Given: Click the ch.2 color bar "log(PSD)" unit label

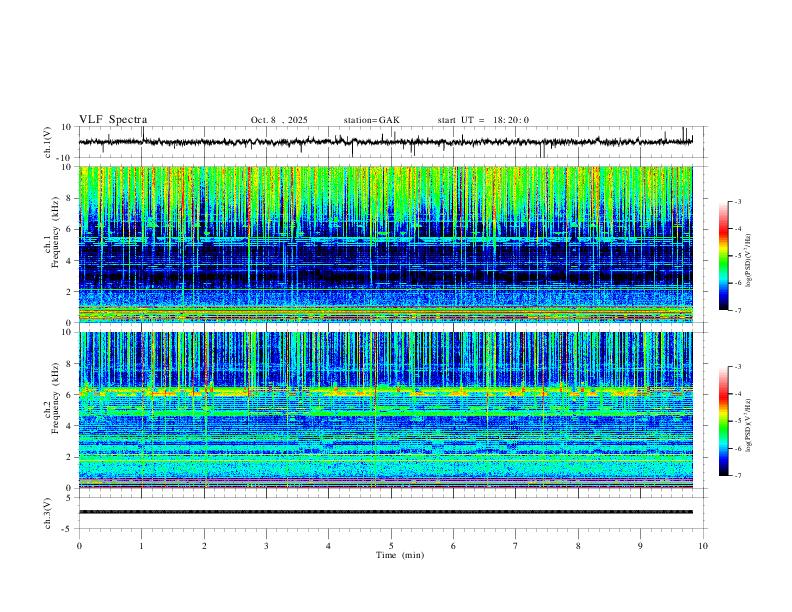Looking at the screenshot, I should tap(749, 426).
